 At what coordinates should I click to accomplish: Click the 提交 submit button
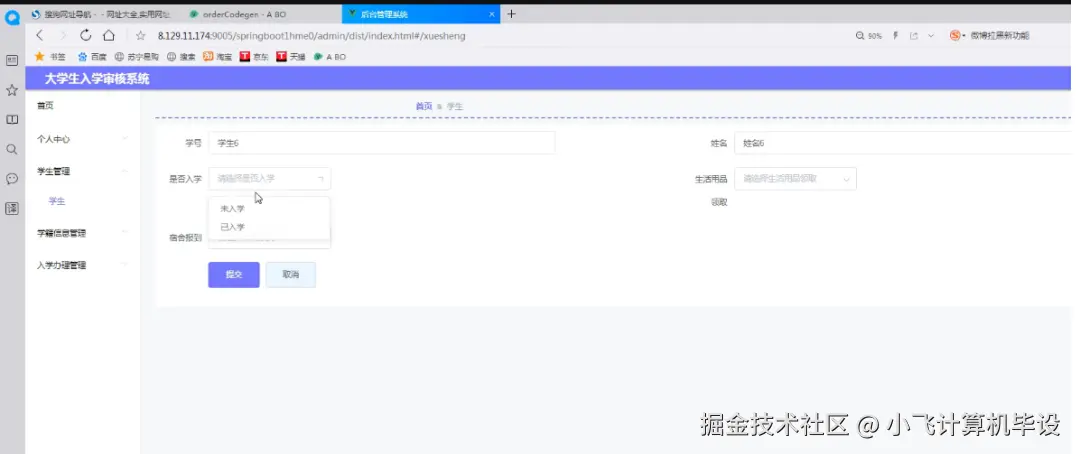pyautogui.click(x=234, y=274)
